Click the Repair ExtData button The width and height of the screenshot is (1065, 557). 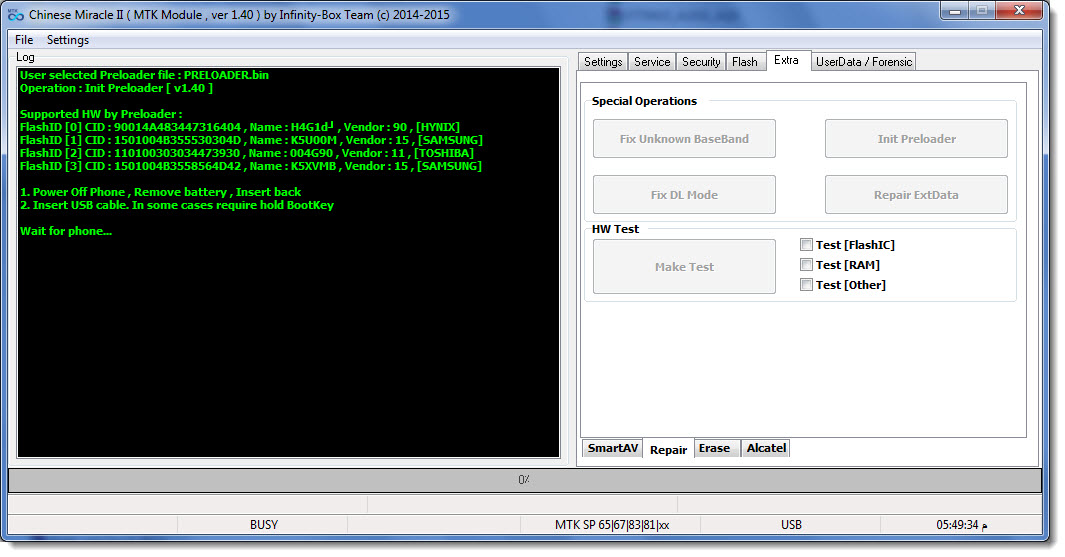(916, 195)
